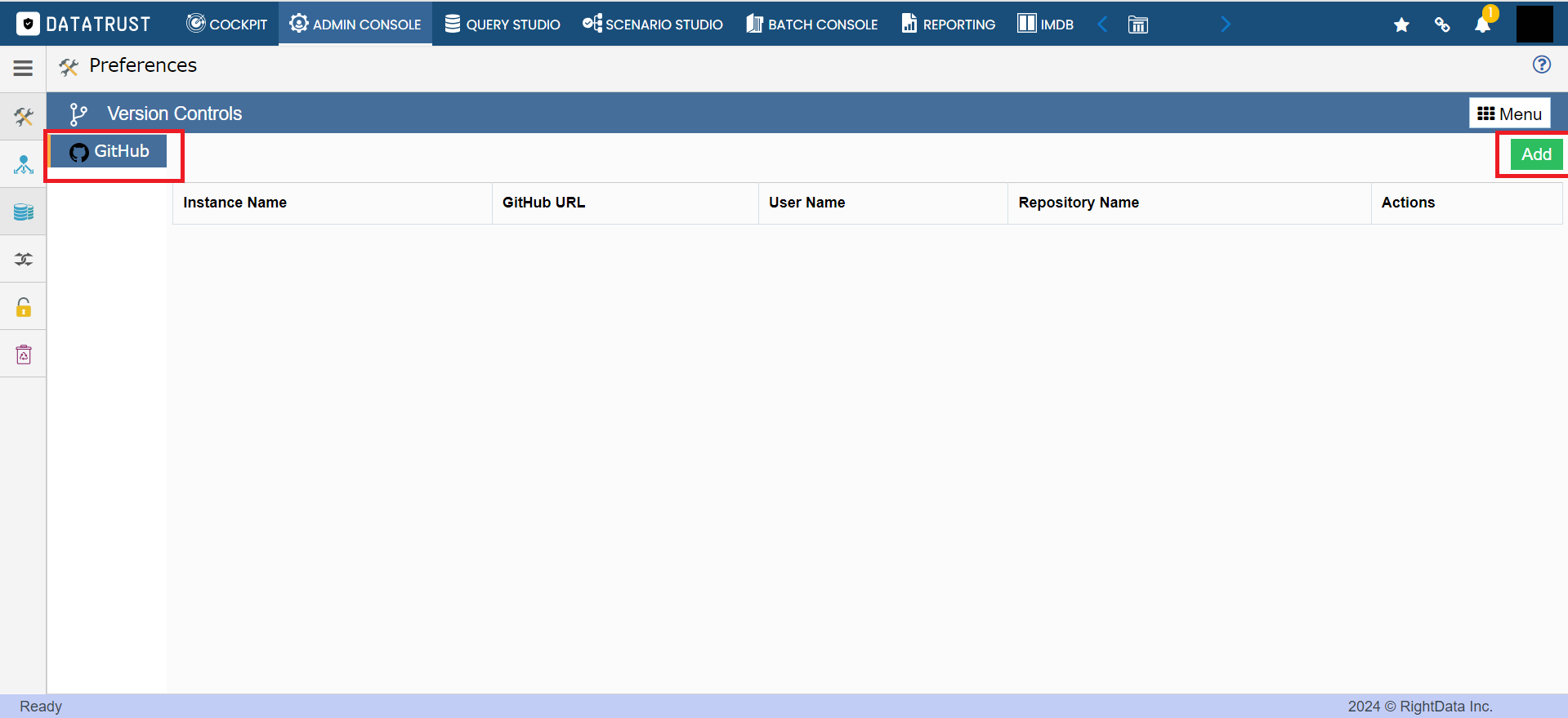The image size is (1568, 718).
Task: Select the tools preferences sidebar icon
Action: [23, 117]
